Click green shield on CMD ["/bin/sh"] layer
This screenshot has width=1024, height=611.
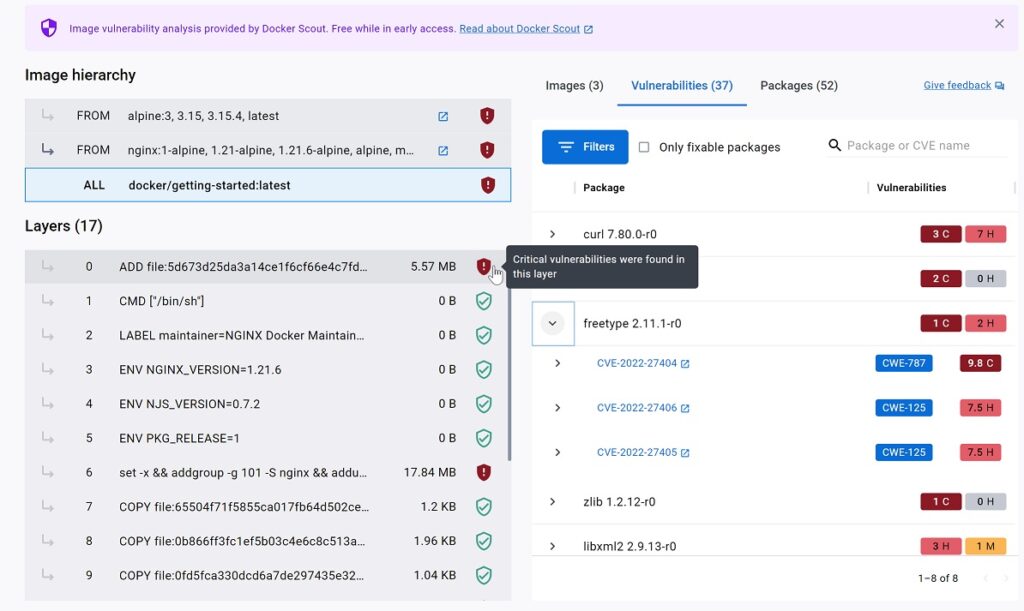pos(483,301)
